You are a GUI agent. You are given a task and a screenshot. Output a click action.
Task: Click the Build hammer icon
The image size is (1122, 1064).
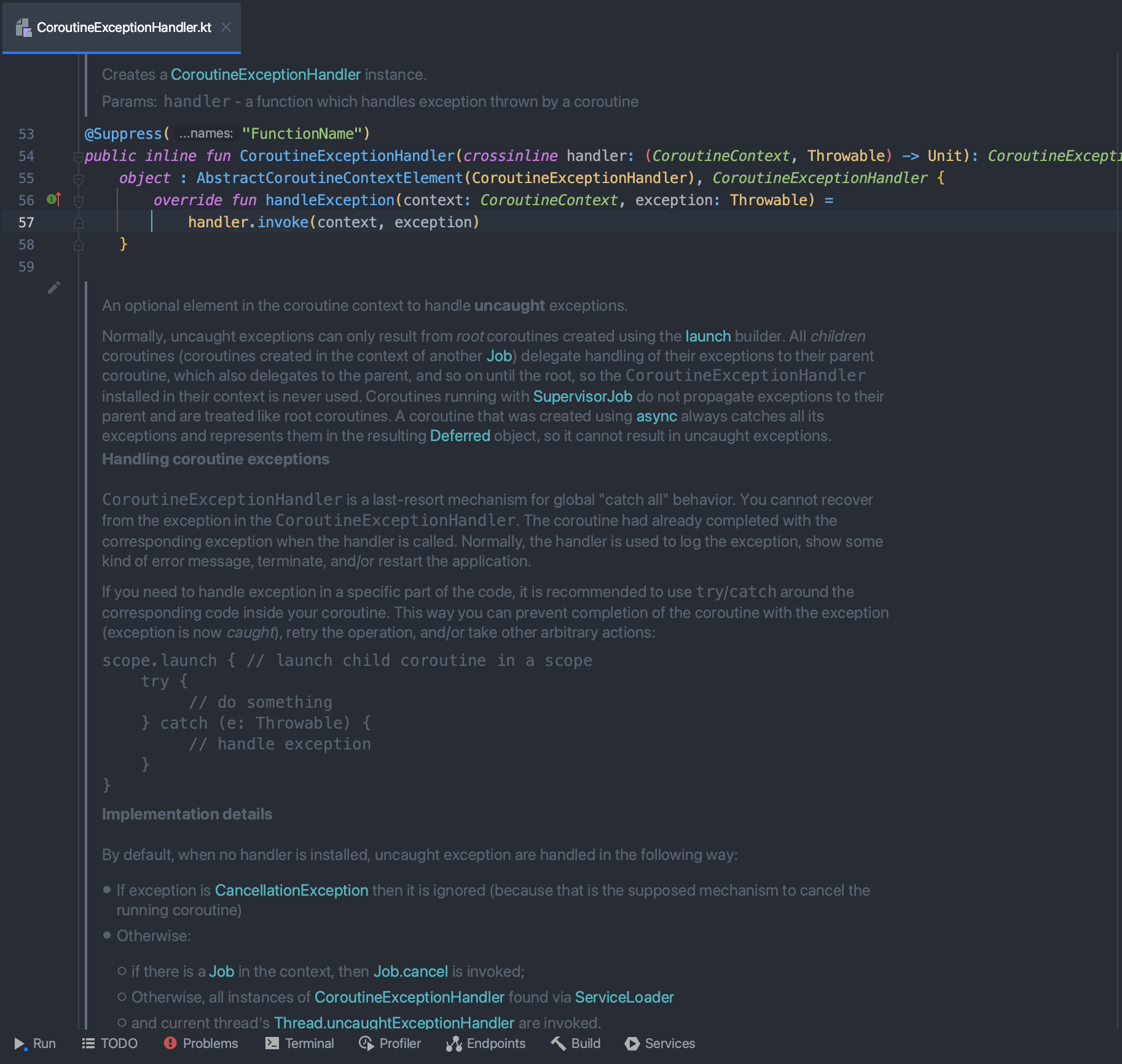(558, 1043)
